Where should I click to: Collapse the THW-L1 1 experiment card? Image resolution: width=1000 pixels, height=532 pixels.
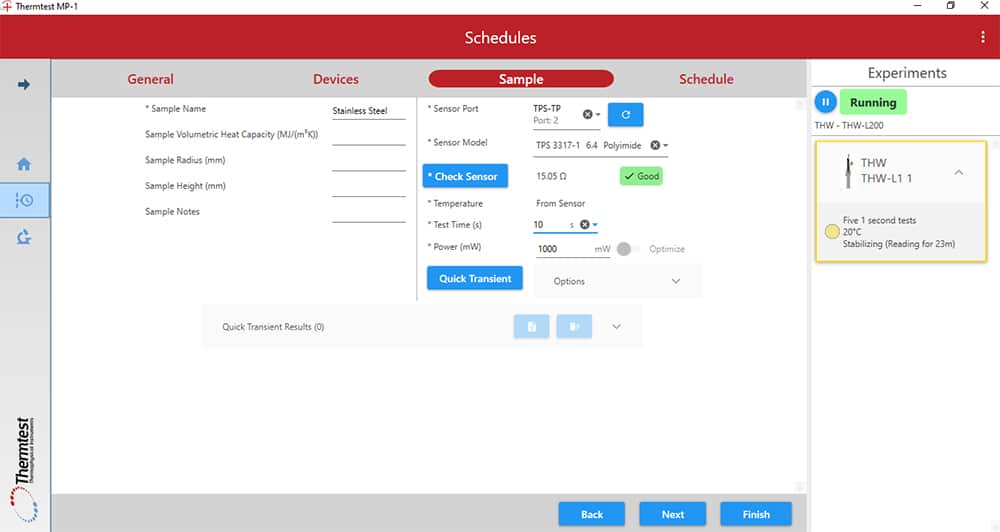tap(959, 172)
